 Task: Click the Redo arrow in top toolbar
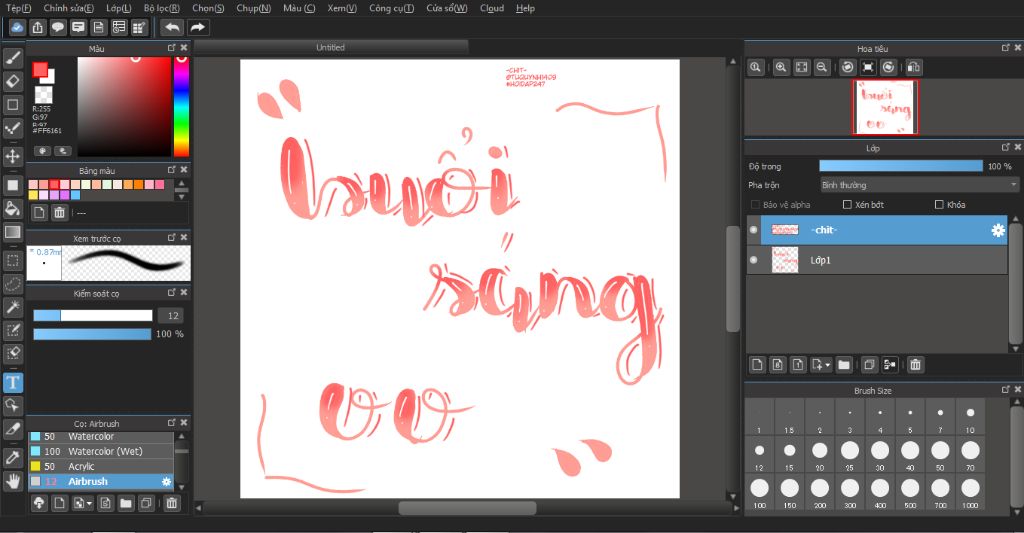click(197, 27)
